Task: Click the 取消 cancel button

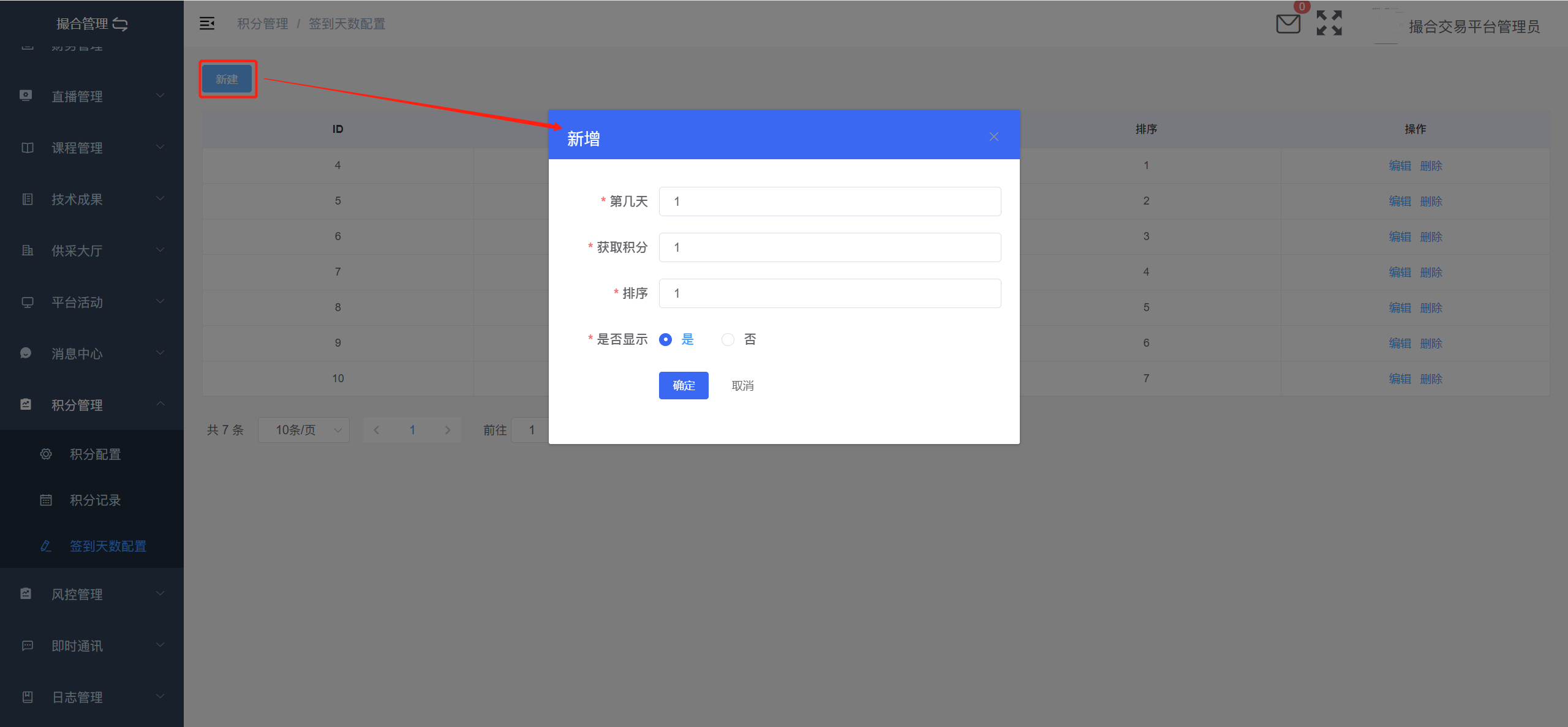Action: coord(742,386)
